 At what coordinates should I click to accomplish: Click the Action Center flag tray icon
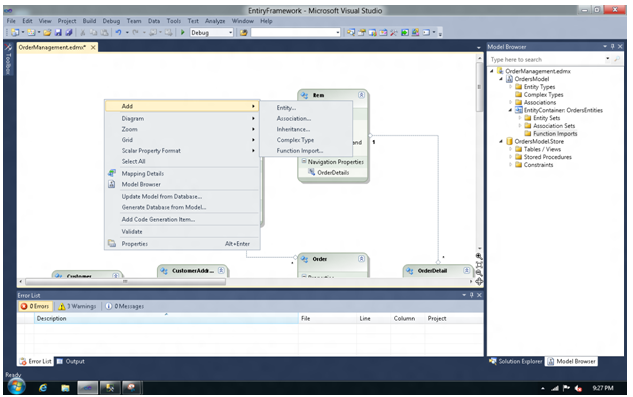point(566,388)
